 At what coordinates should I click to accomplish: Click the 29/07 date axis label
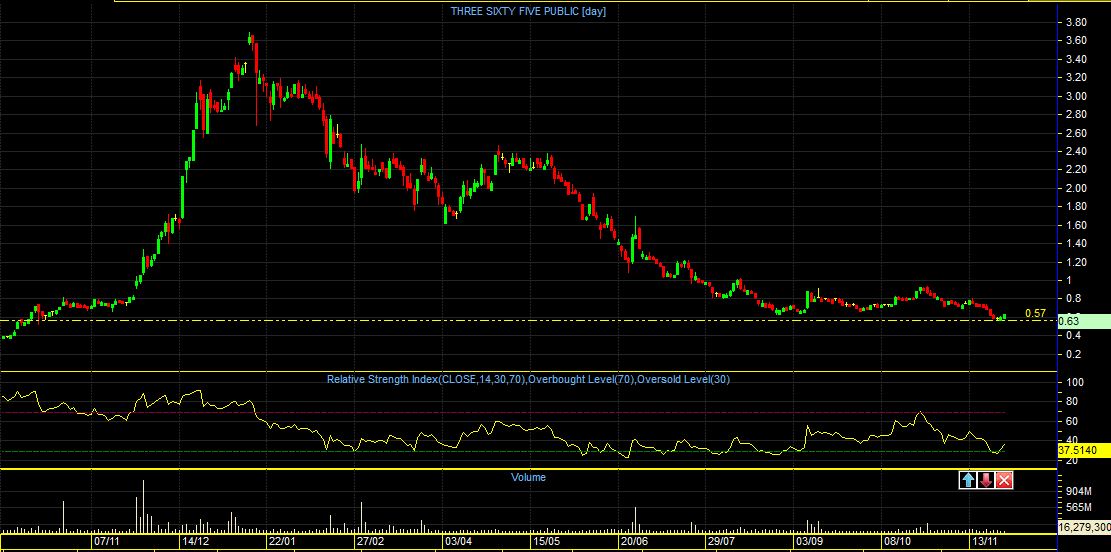click(x=721, y=541)
